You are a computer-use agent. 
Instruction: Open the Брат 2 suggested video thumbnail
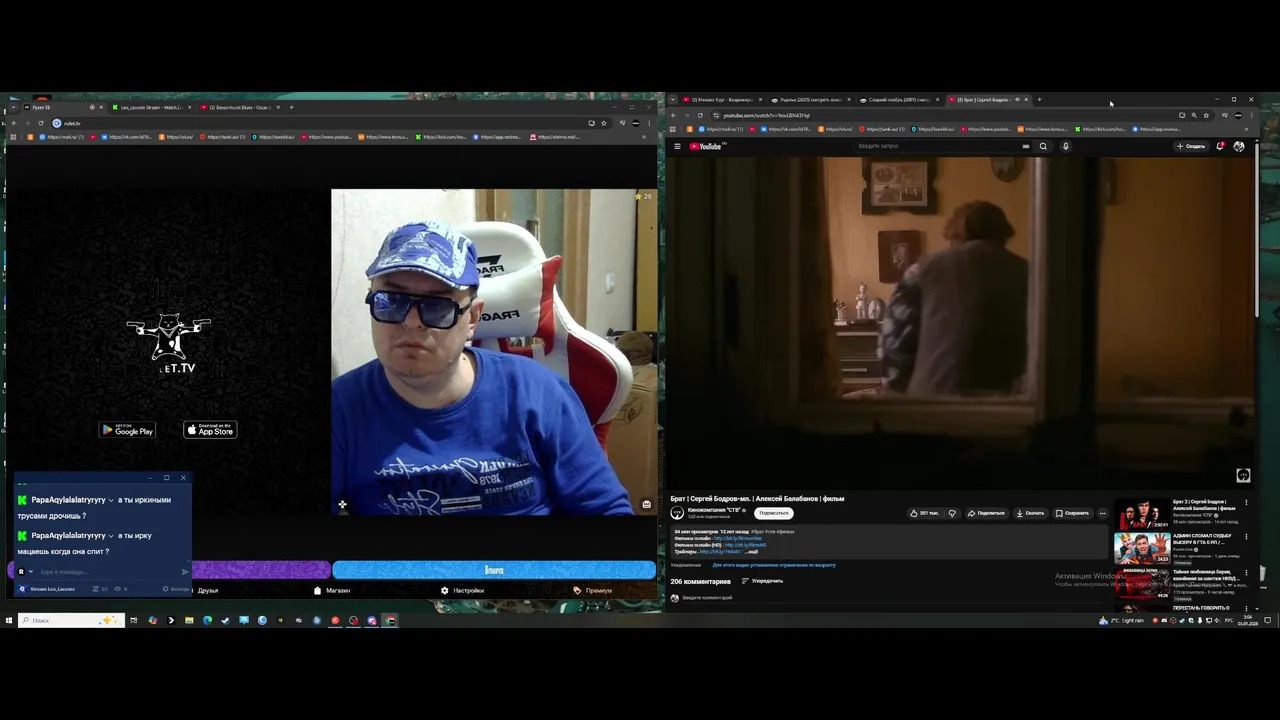tap(1142, 513)
